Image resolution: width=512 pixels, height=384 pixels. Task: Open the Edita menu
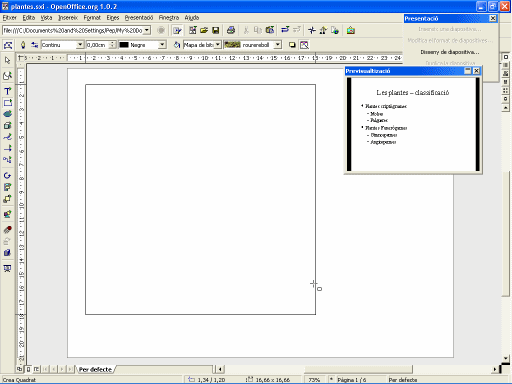coord(29,18)
